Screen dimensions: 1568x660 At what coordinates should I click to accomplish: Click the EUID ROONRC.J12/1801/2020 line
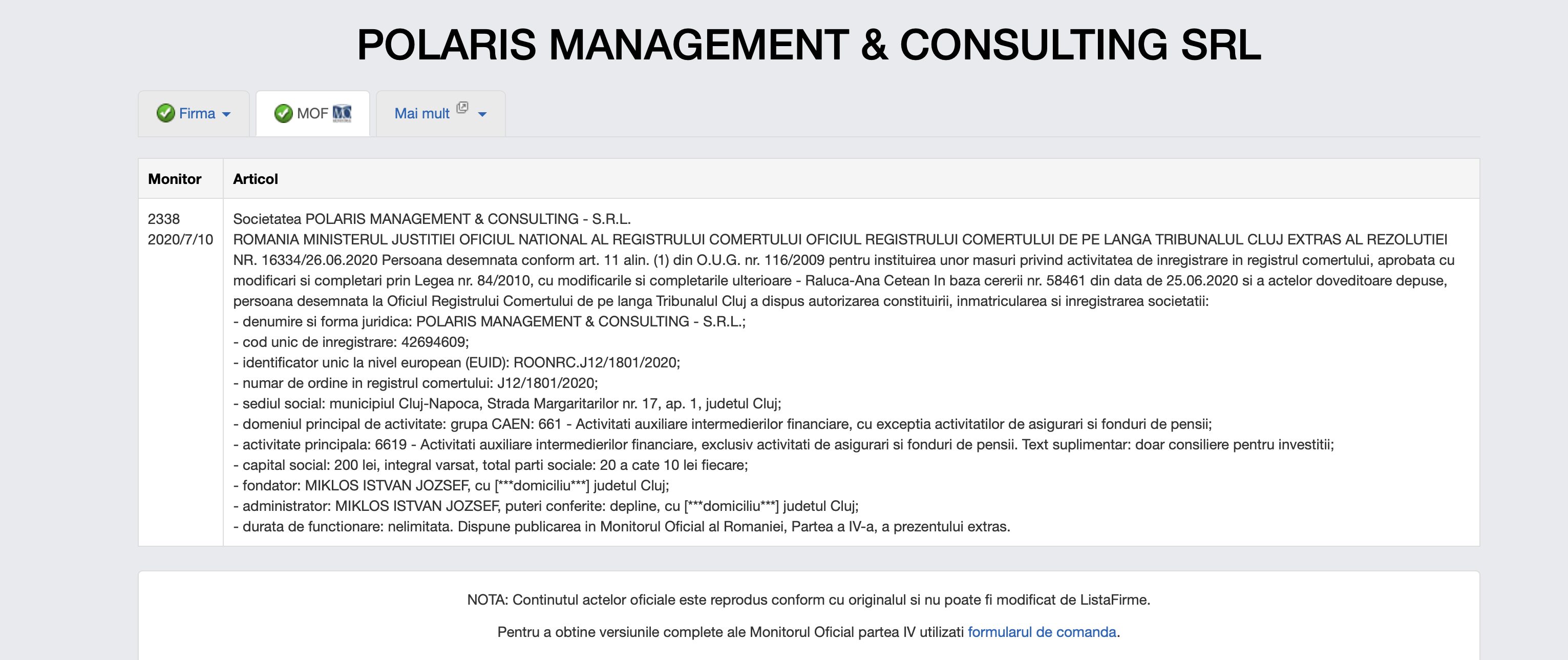pyautogui.click(x=456, y=363)
